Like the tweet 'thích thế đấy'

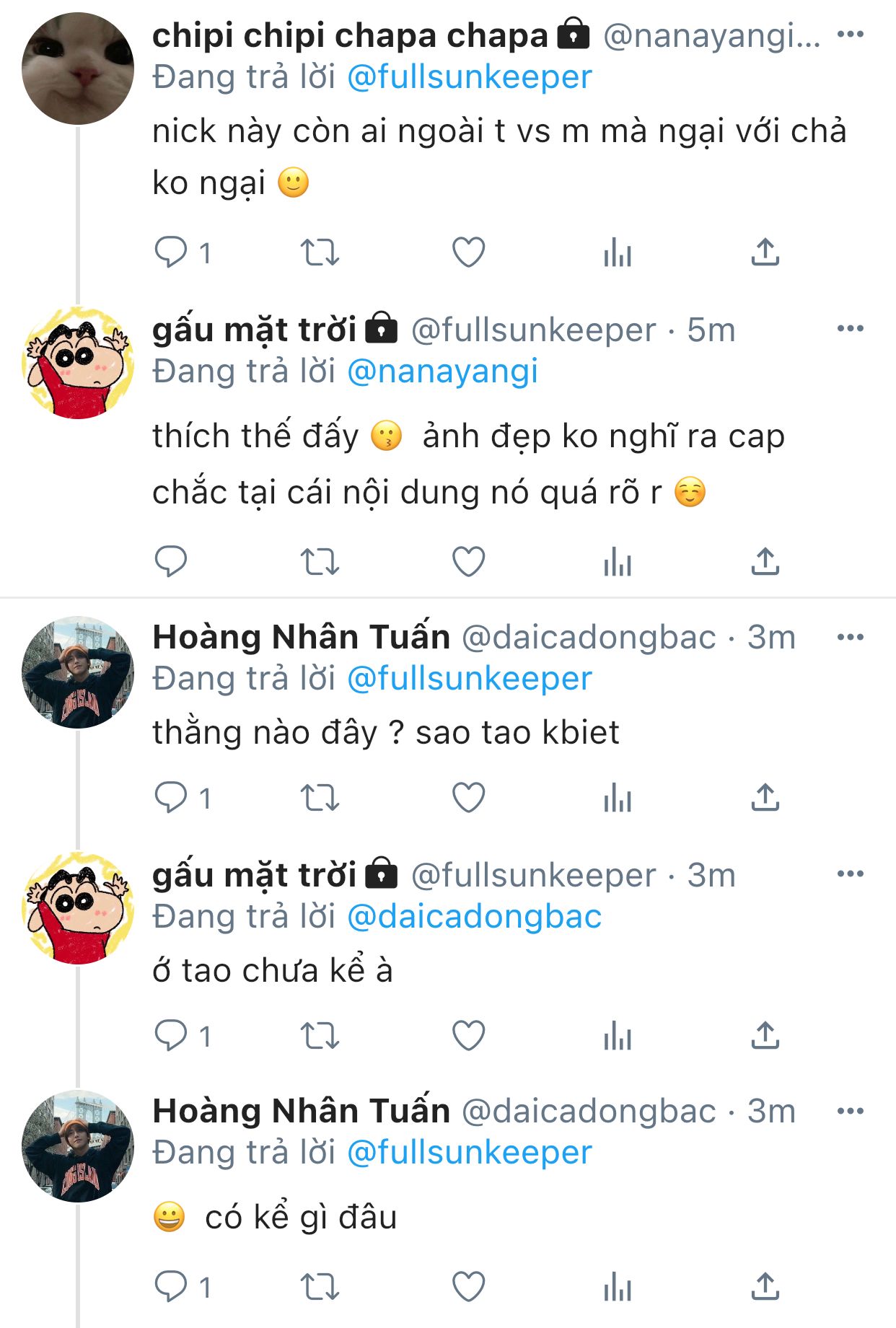click(468, 561)
